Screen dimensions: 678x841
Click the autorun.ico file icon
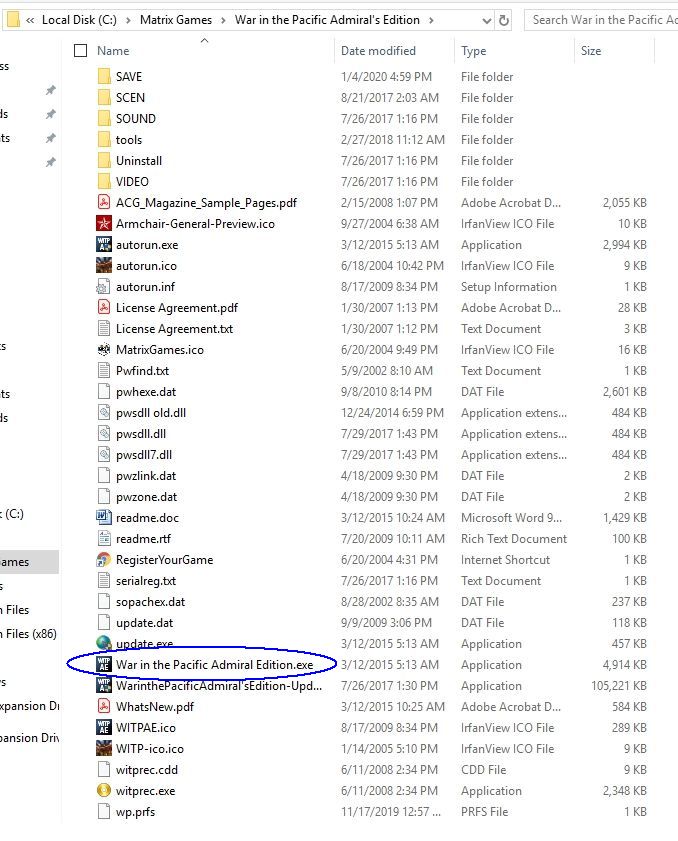pyautogui.click(x=104, y=265)
